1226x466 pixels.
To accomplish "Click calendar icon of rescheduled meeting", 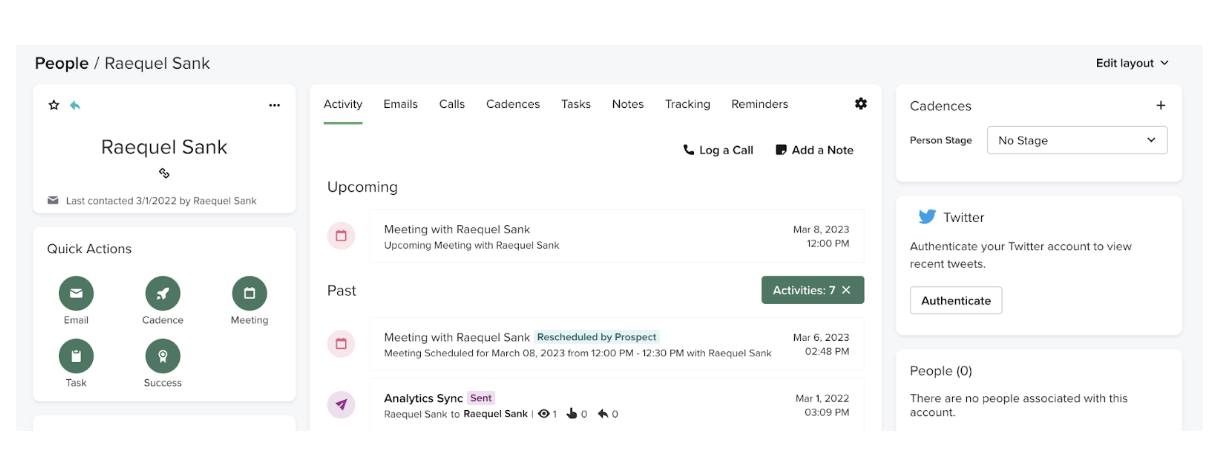I will pyautogui.click(x=341, y=344).
